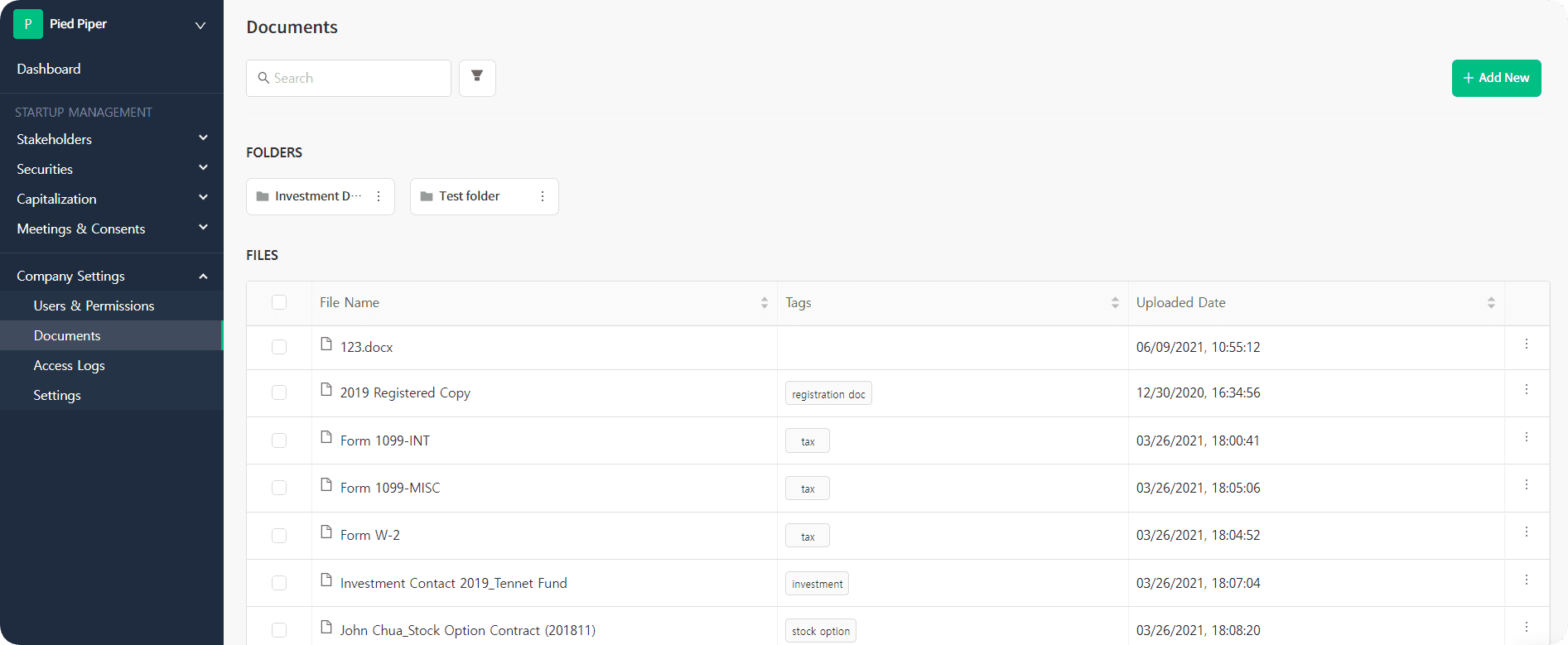Check the box for Form W-2
The width and height of the screenshot is (1568, 645).
tap(279, 536)
